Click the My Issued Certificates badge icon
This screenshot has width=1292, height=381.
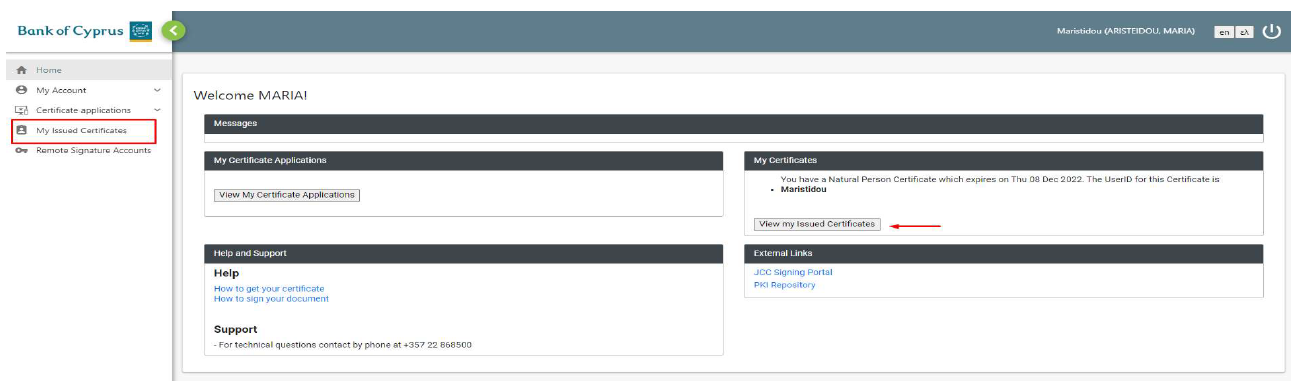[x=21, y=130]
